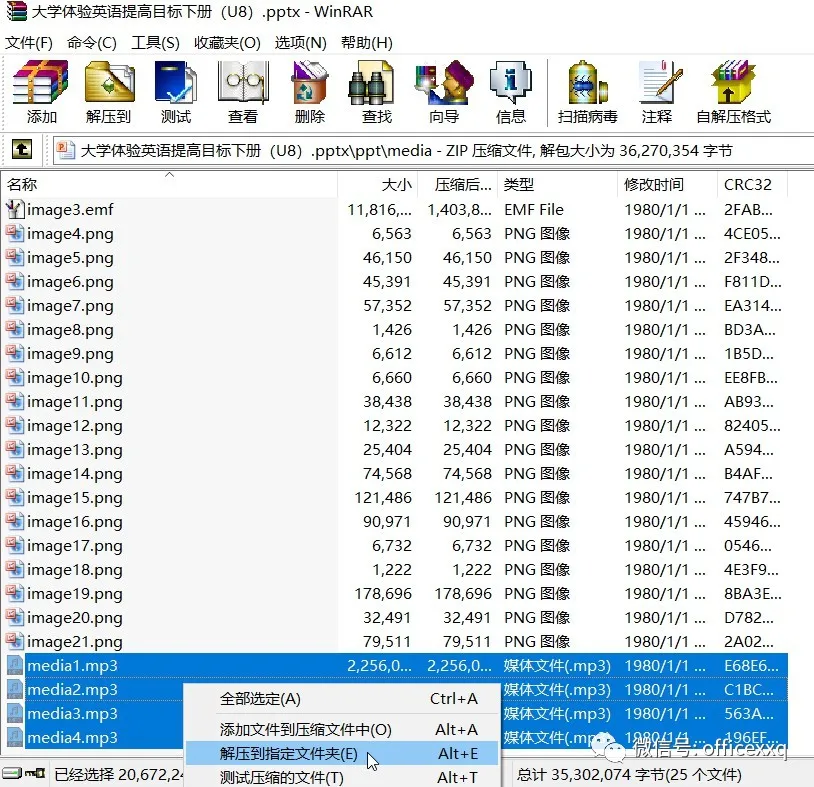814x787 pixels.
Task: Choose 添加文件到压缩文件中(O) in the context menu
Action: [343, 729]
